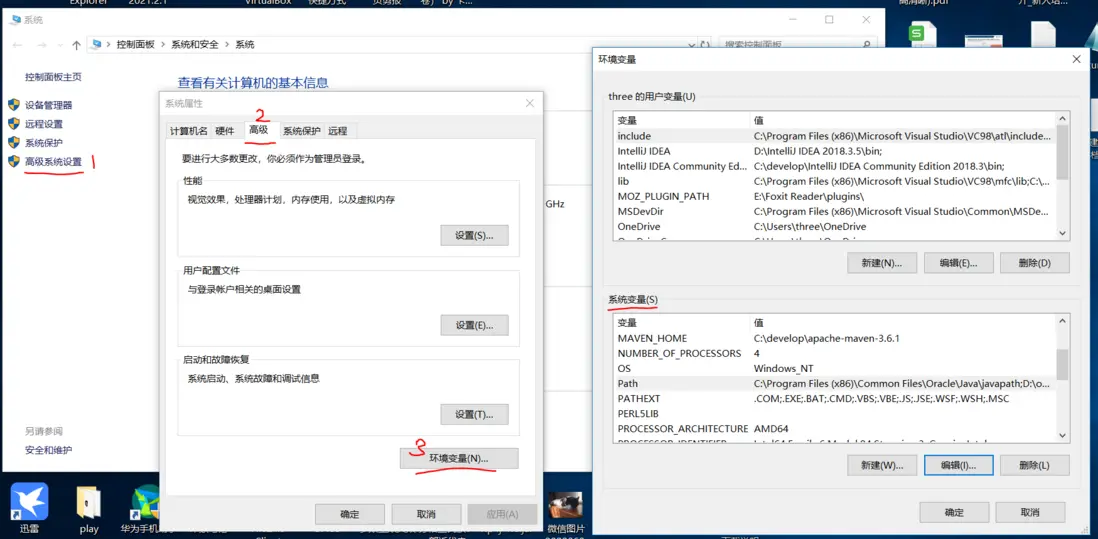Expand chevron after 控制面板 breadcrumb
The width and height of the screenshot is (1098, 539).
163,44
